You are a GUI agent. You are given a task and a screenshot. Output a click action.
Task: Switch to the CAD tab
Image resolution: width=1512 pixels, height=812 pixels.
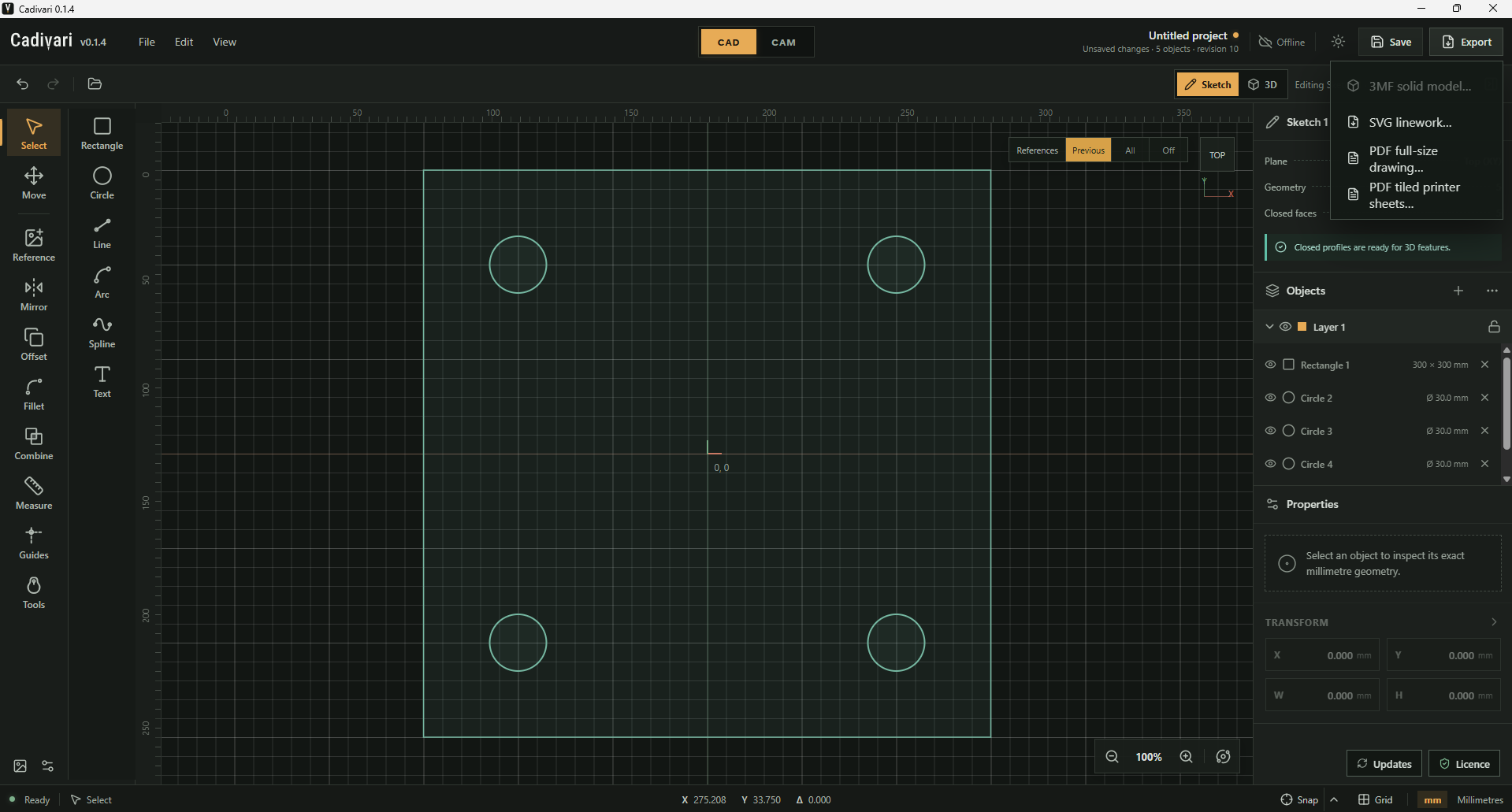(729, 43)
